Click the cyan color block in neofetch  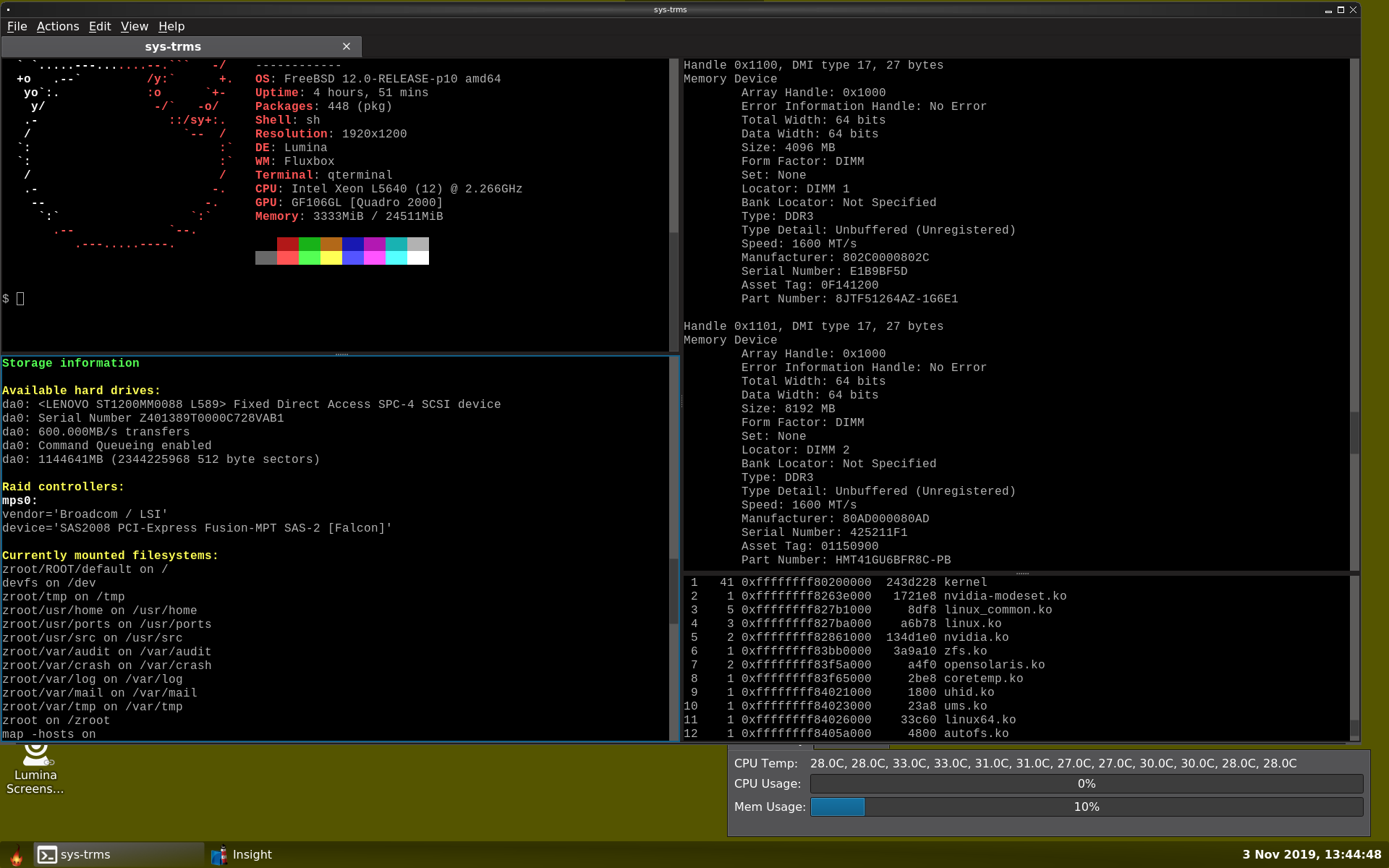[396, 258]
